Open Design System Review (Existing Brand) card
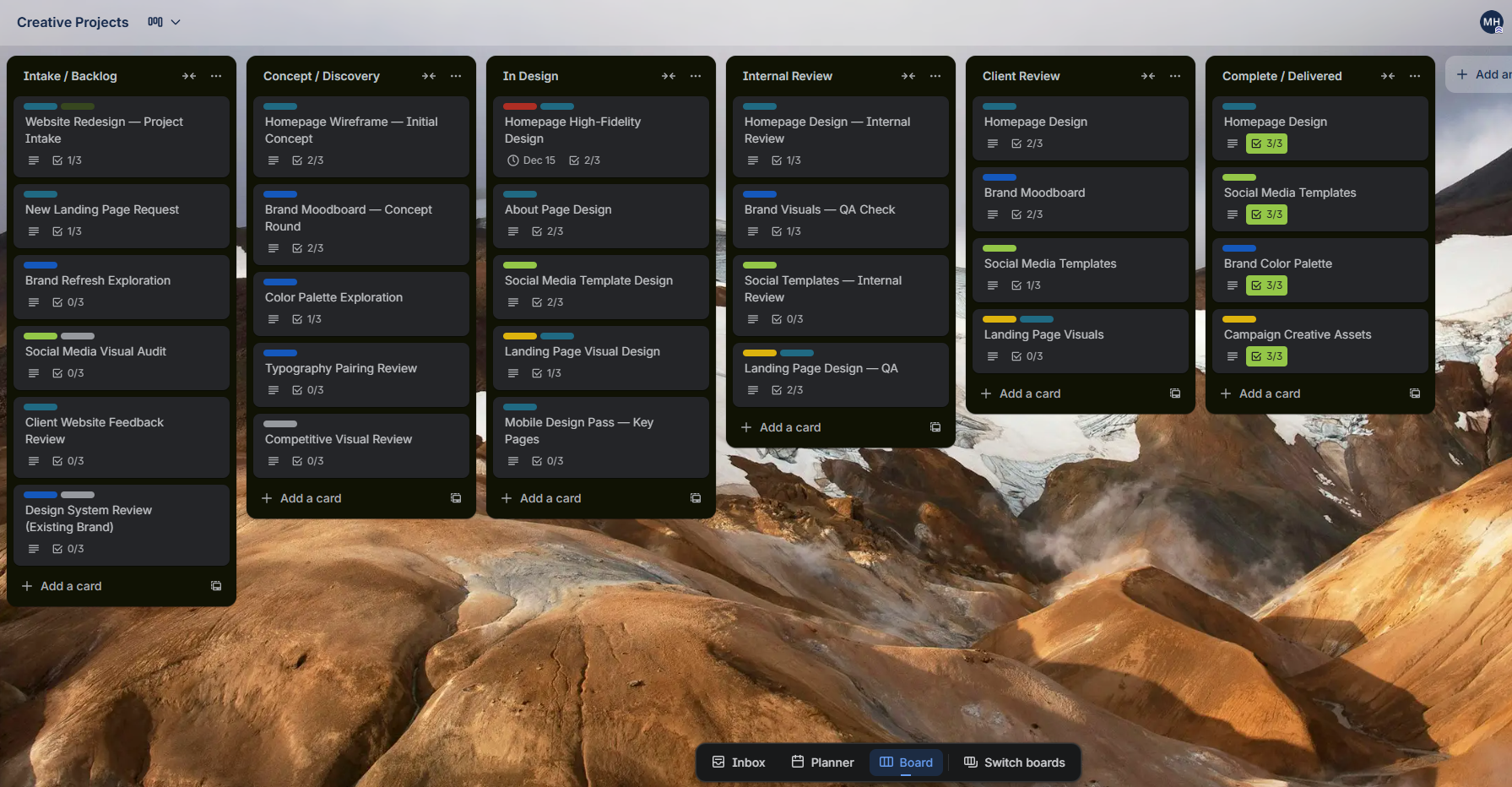 click(122, 525)
